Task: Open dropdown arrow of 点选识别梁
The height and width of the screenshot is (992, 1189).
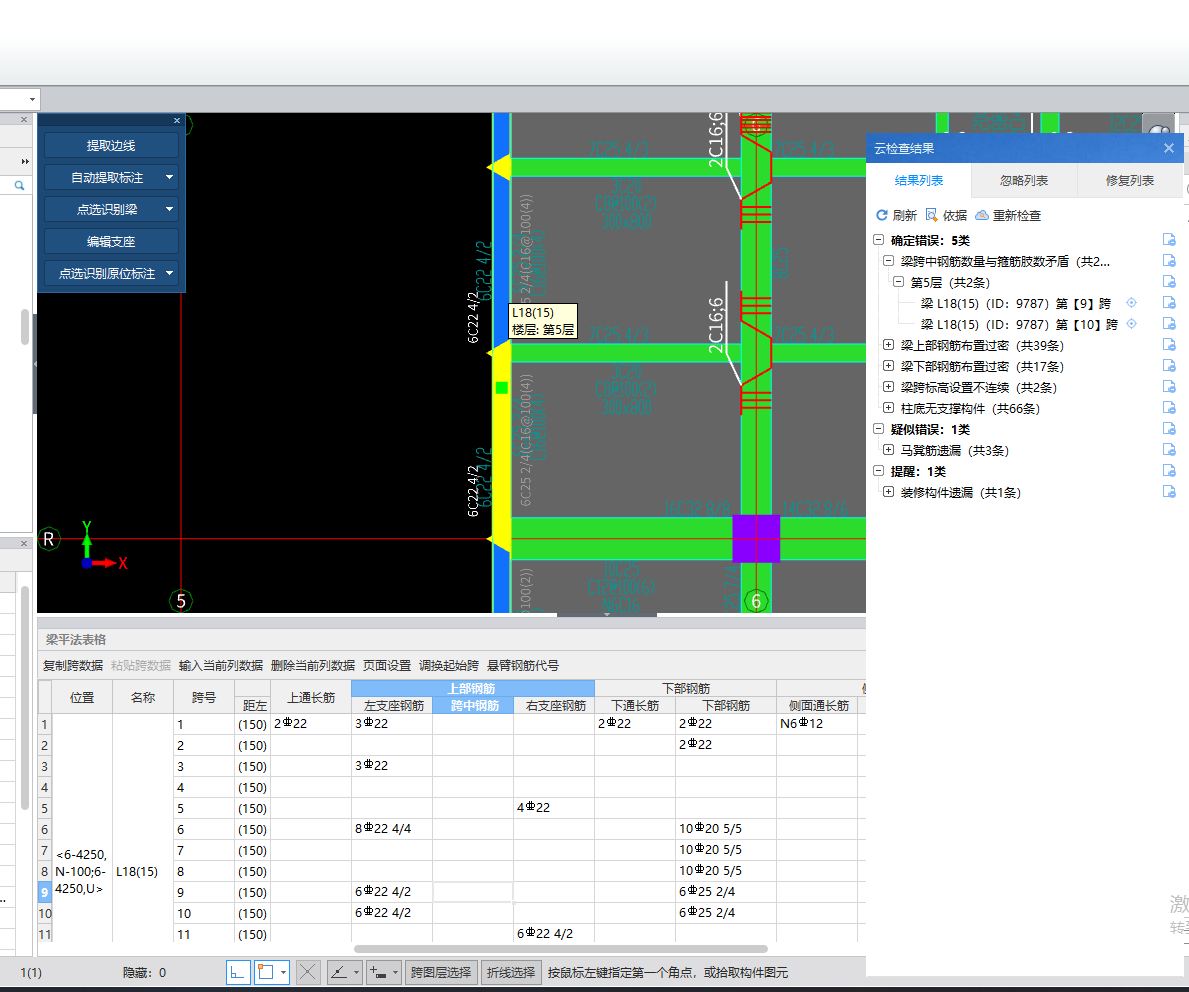Action: [169, 209]
